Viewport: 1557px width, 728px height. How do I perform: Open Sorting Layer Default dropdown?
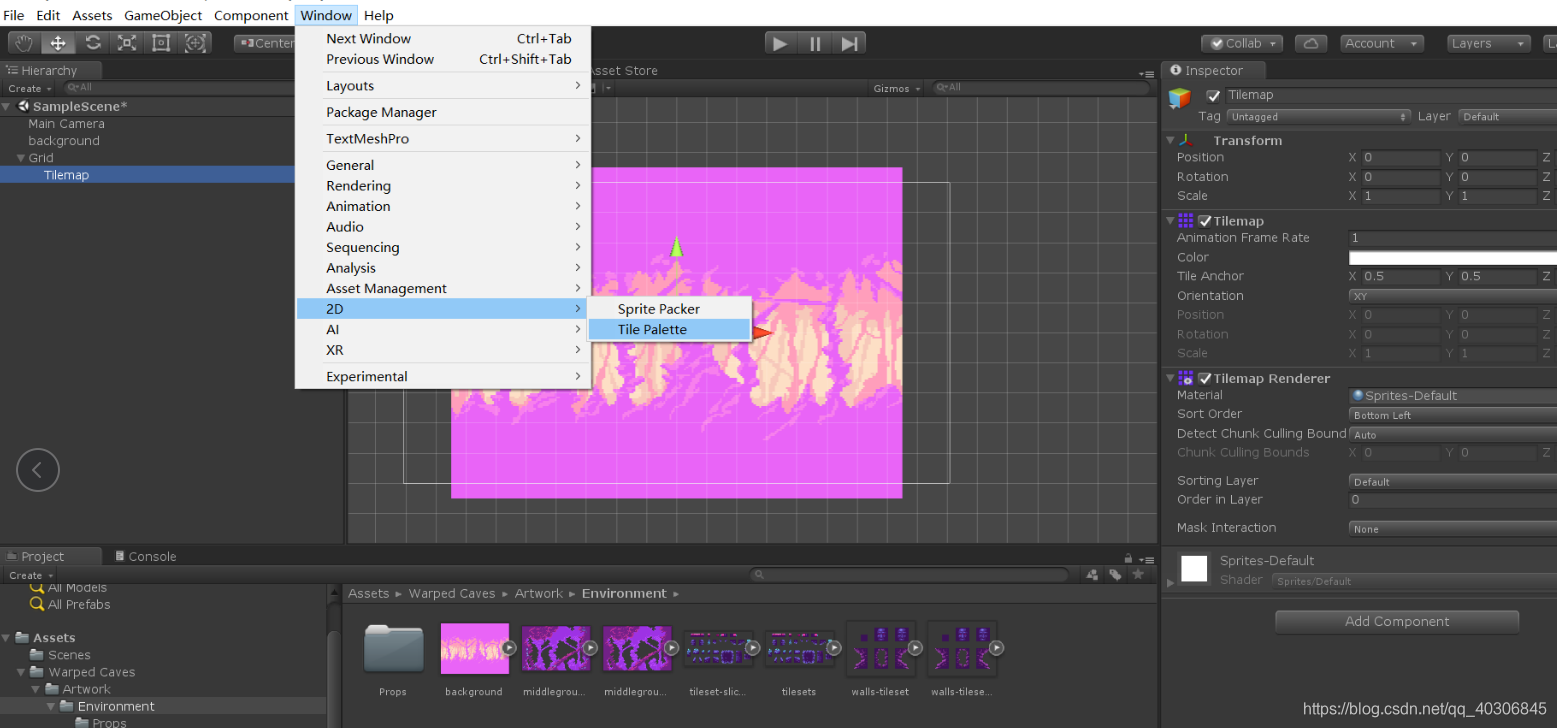pos(1452,481)
